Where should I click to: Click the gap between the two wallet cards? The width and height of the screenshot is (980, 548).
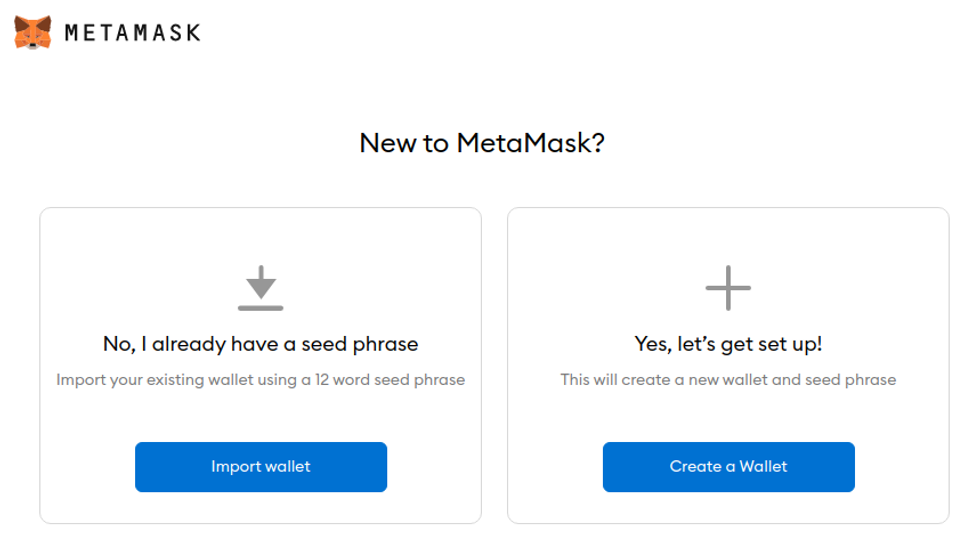tap(494, 365)
